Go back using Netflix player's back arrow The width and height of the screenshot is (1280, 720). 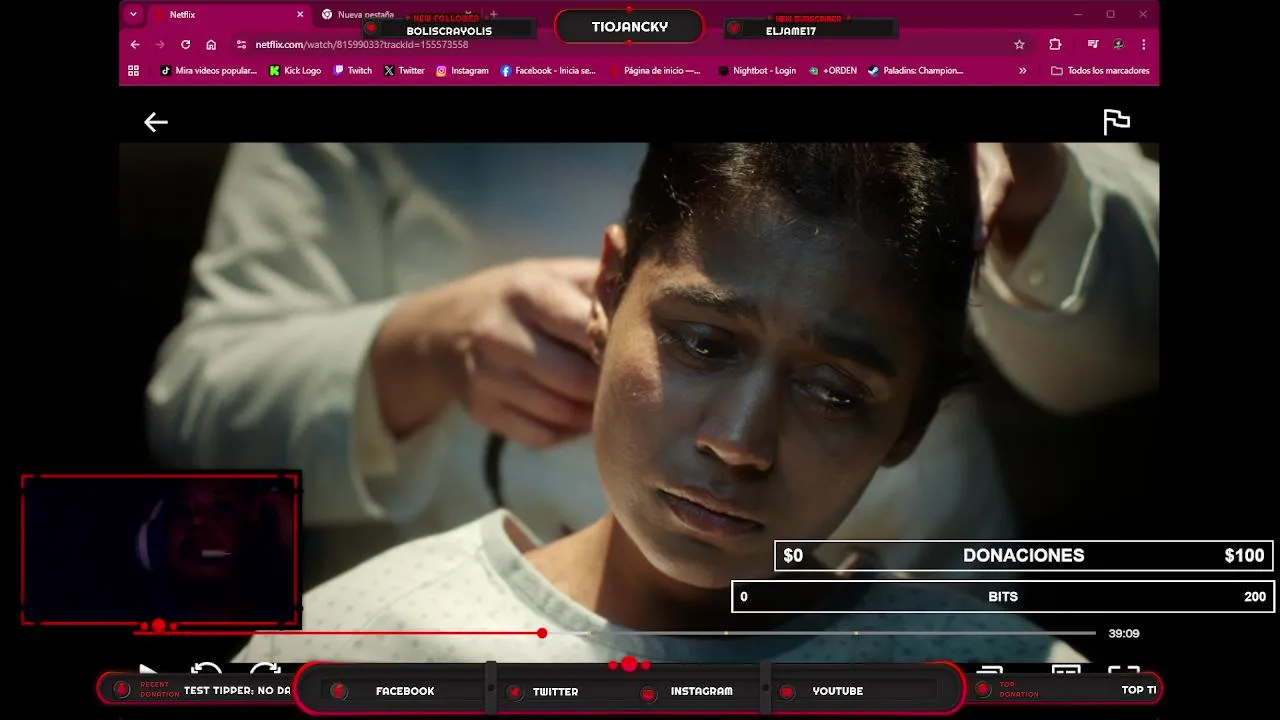coord(155,122)
